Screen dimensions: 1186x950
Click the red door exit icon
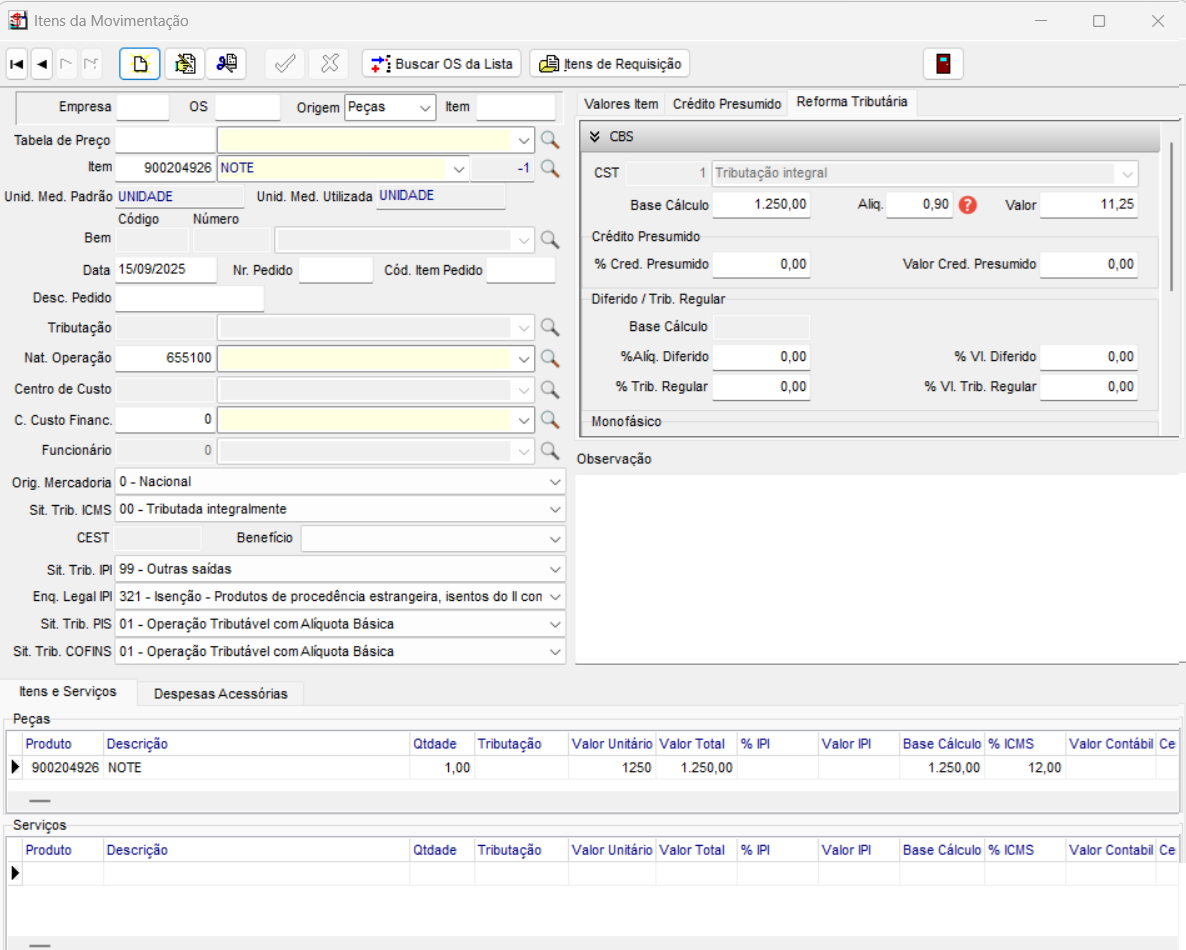coord(943,64)
